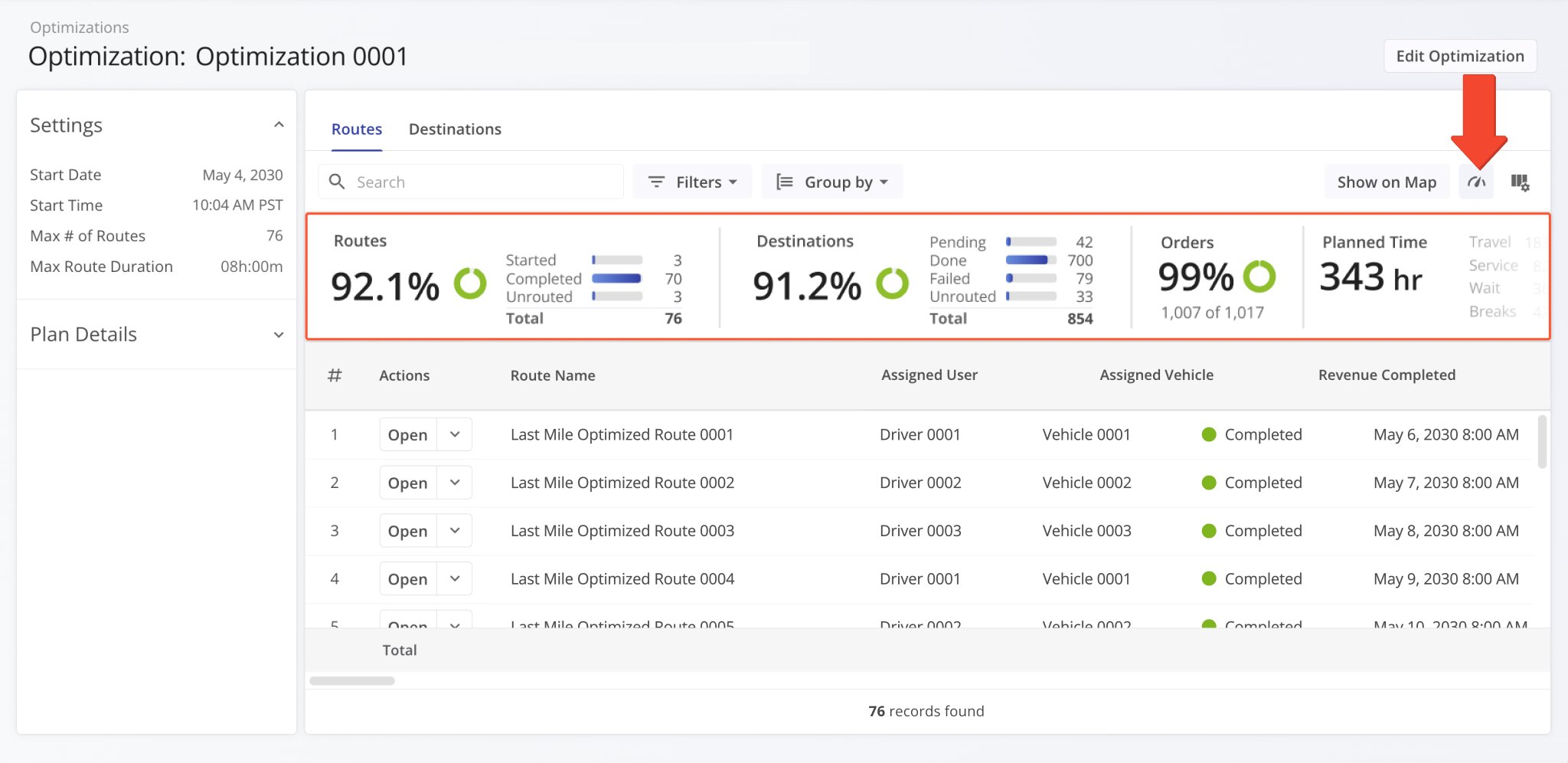
Task: Click the Destinations percentage ring icon
Action: coord(892,283)
